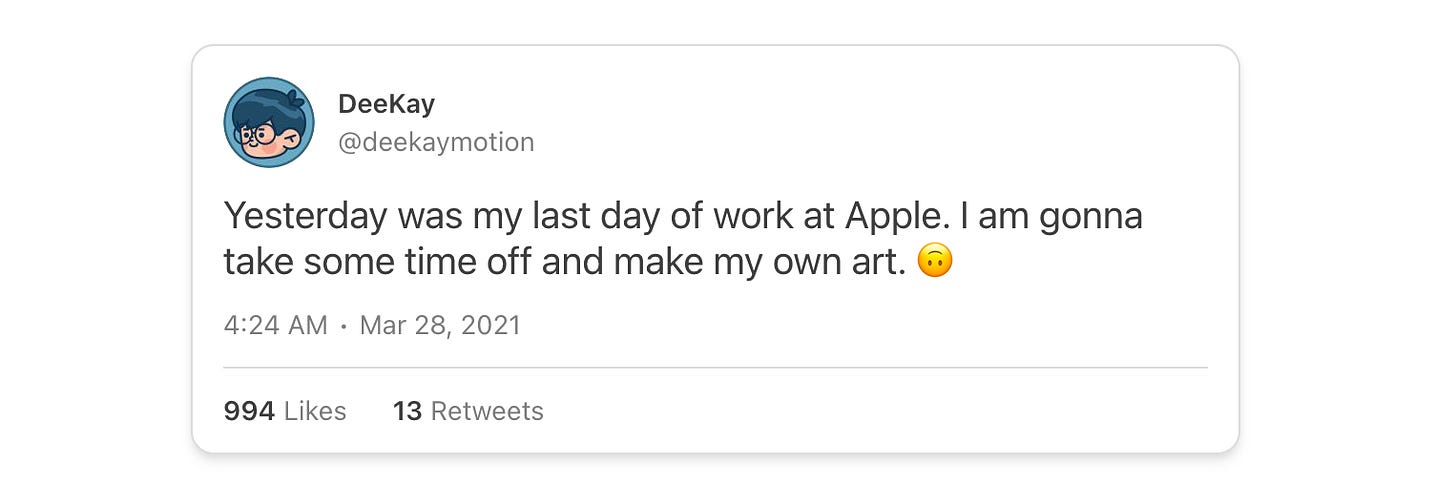Click the phrase "take some time off"
Screen dimensions: 1456x489
click(377, 262)
